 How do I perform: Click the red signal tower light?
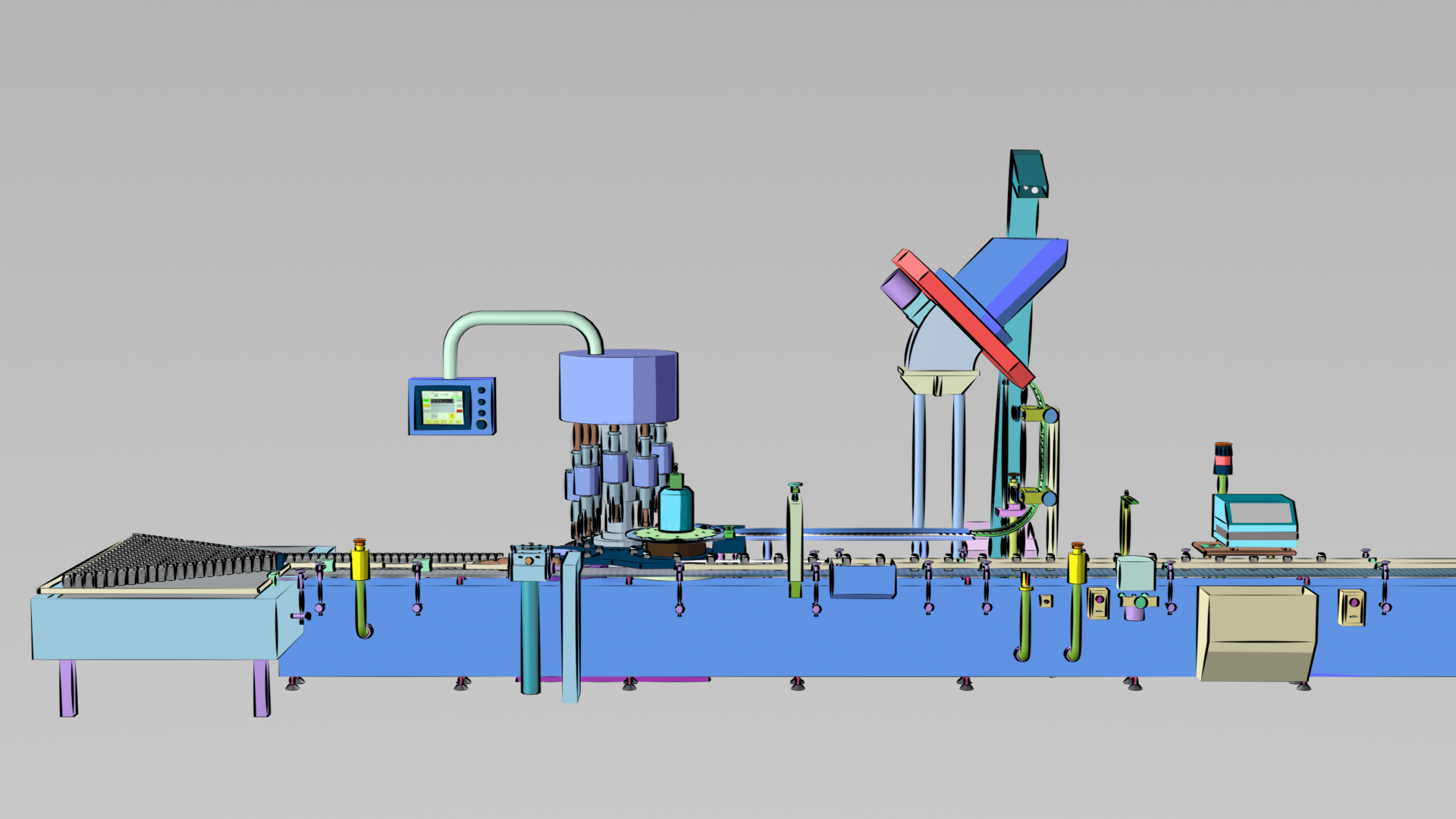coord(1222,460)
